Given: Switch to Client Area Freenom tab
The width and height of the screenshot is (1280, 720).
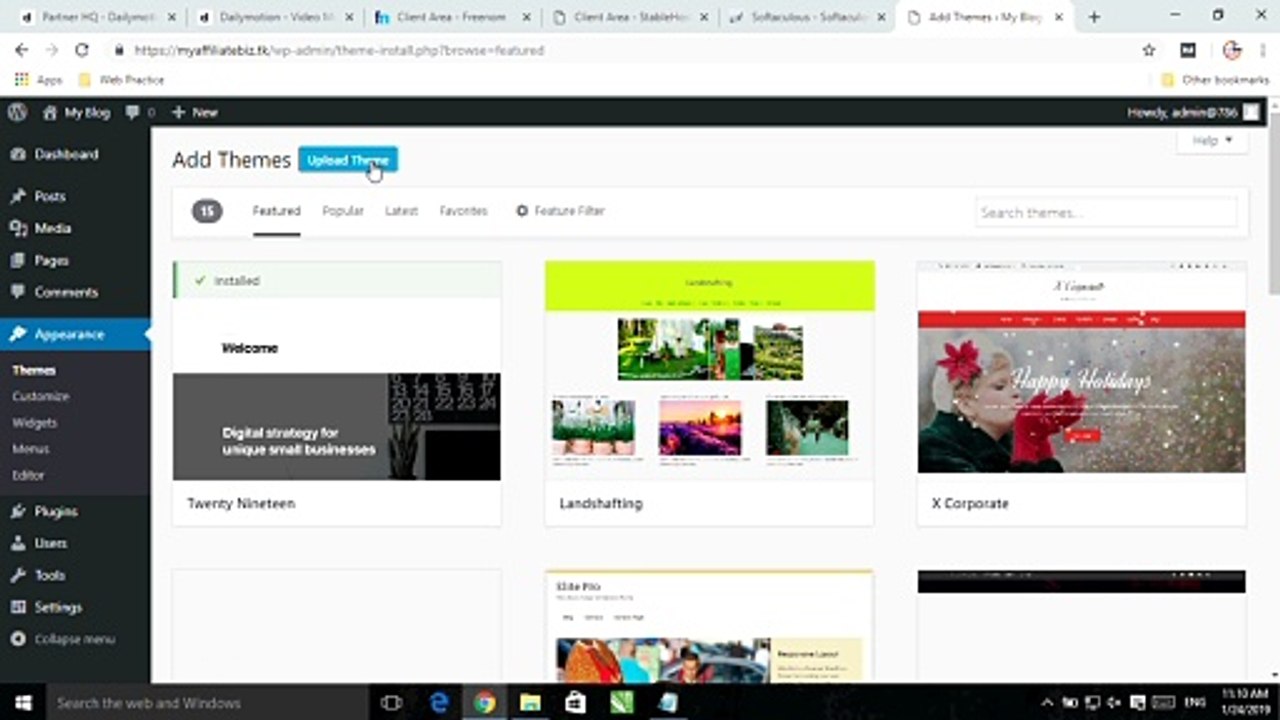Looking at the screenshot, I should [452, 17].
